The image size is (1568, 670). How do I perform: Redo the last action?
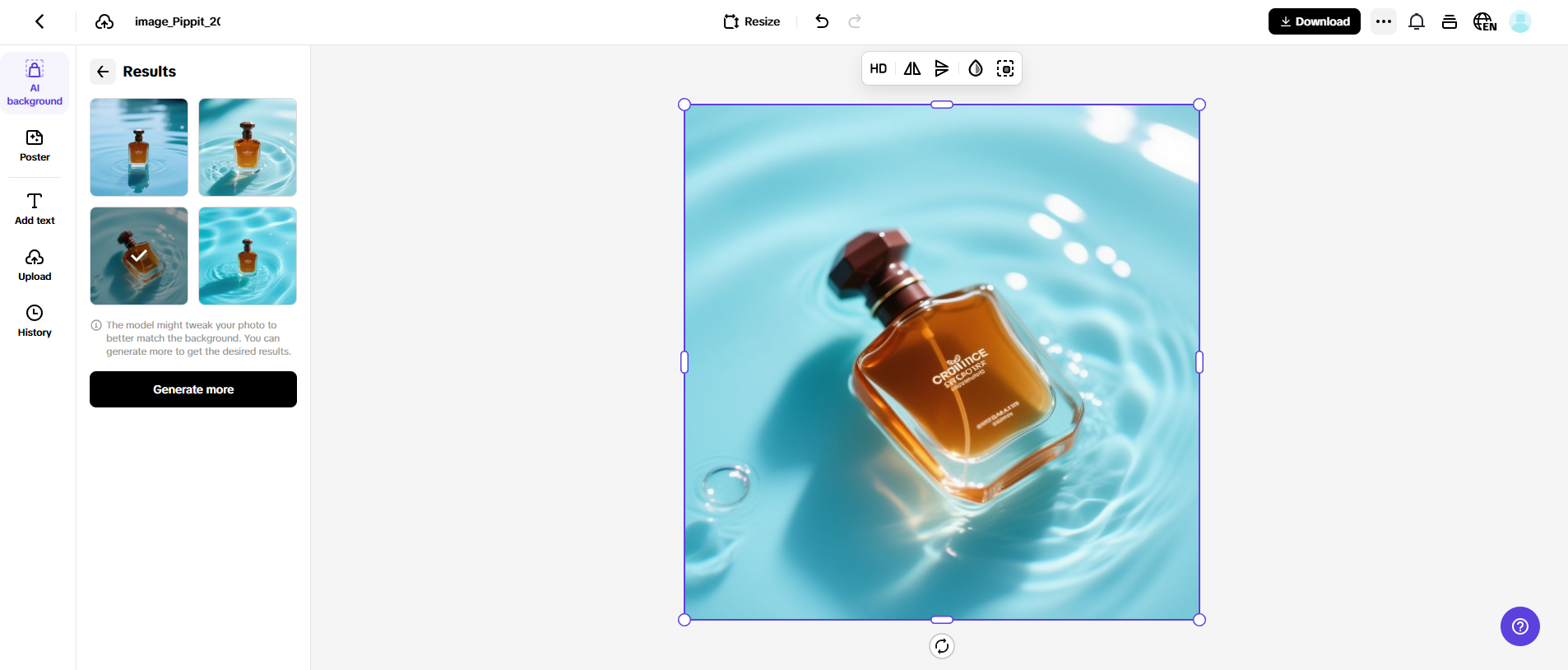click(855, 21)
